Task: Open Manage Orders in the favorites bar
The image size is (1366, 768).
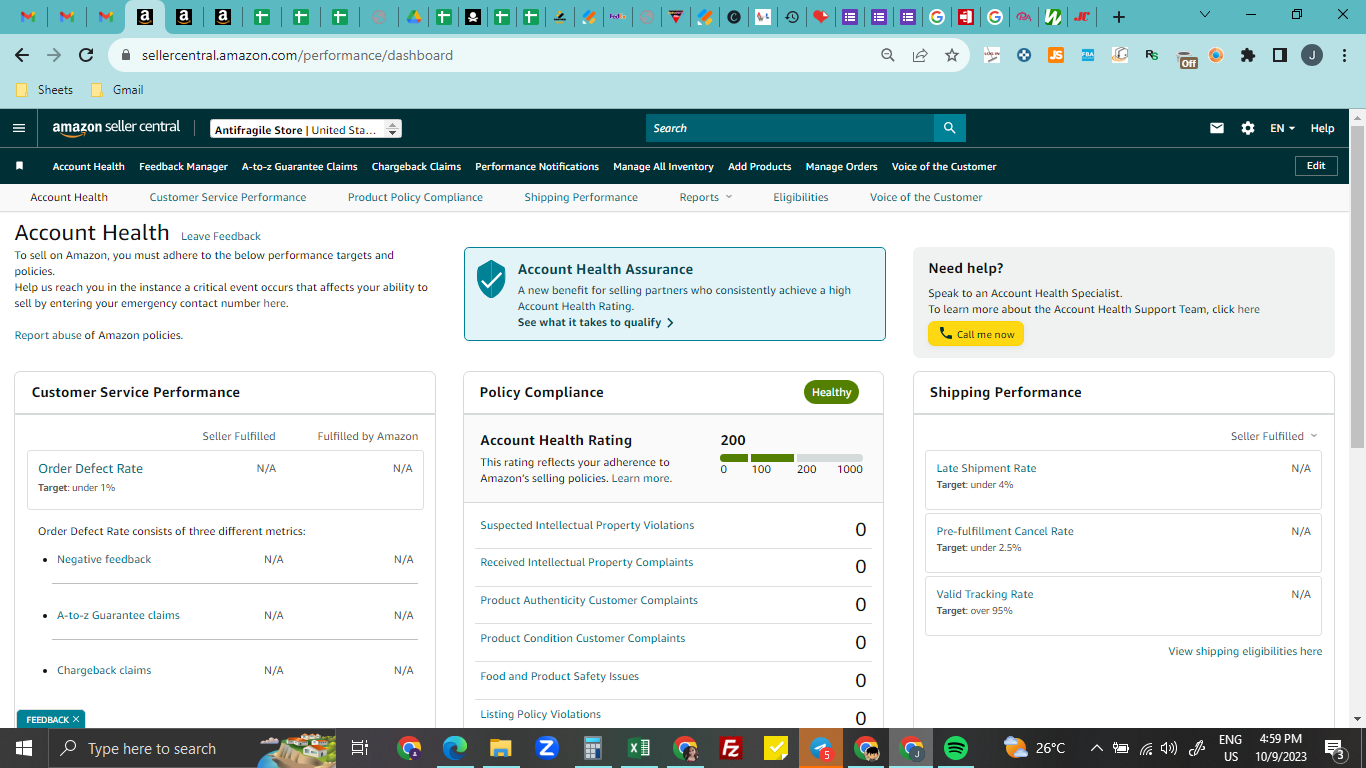Action: (x=842, y=166)
